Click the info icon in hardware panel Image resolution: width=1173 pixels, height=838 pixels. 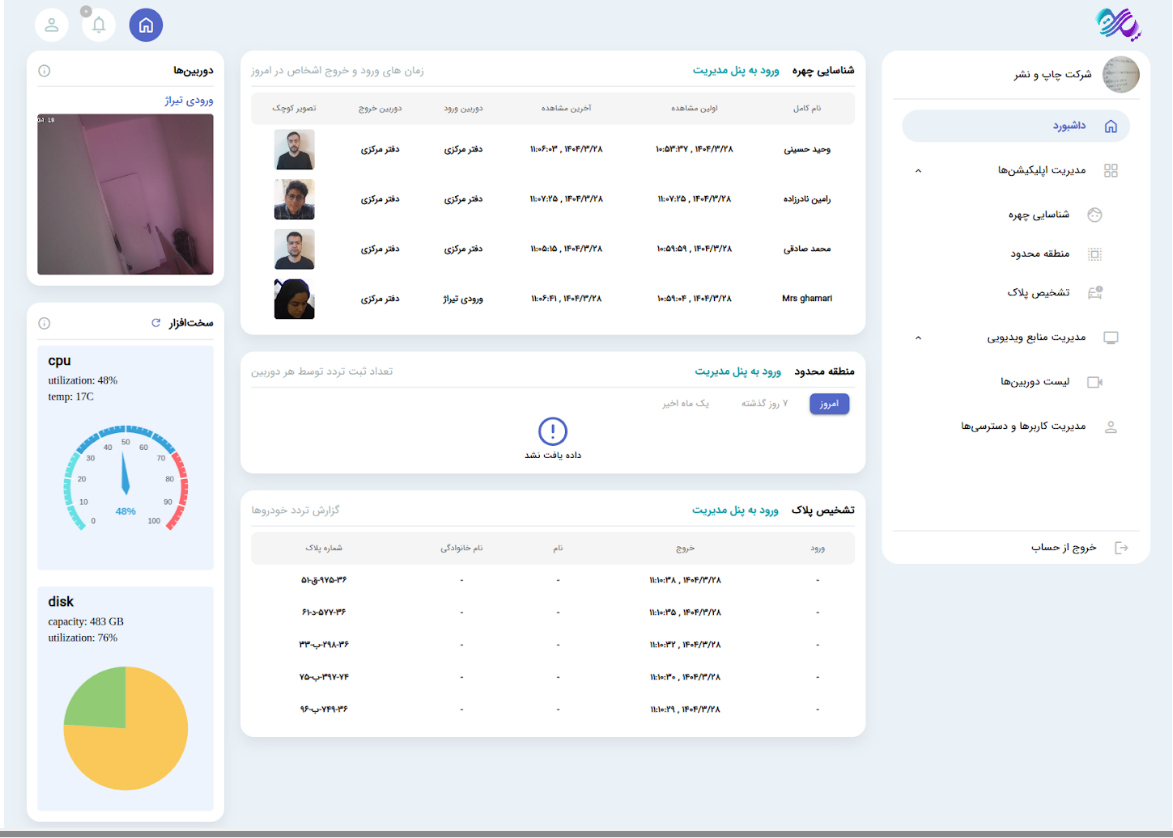pos(44,323)
